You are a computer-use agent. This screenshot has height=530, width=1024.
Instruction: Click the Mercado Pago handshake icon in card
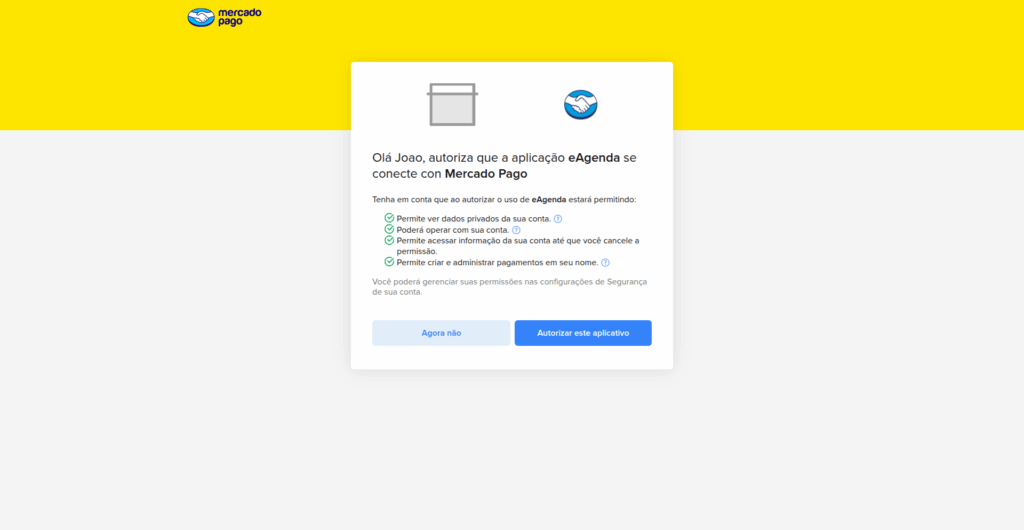[581, 104]
